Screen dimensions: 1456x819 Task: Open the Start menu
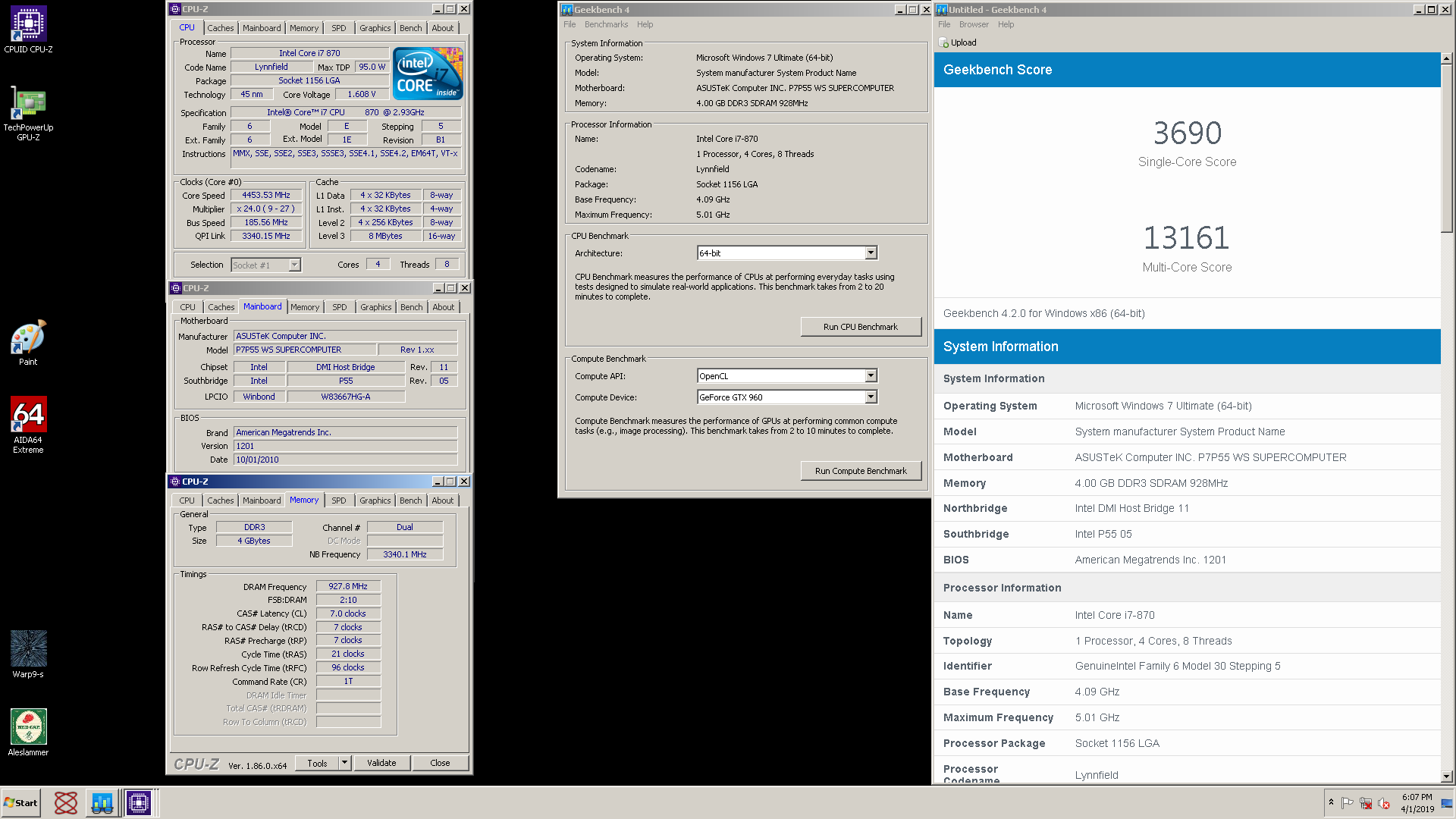tap(20, 803)
